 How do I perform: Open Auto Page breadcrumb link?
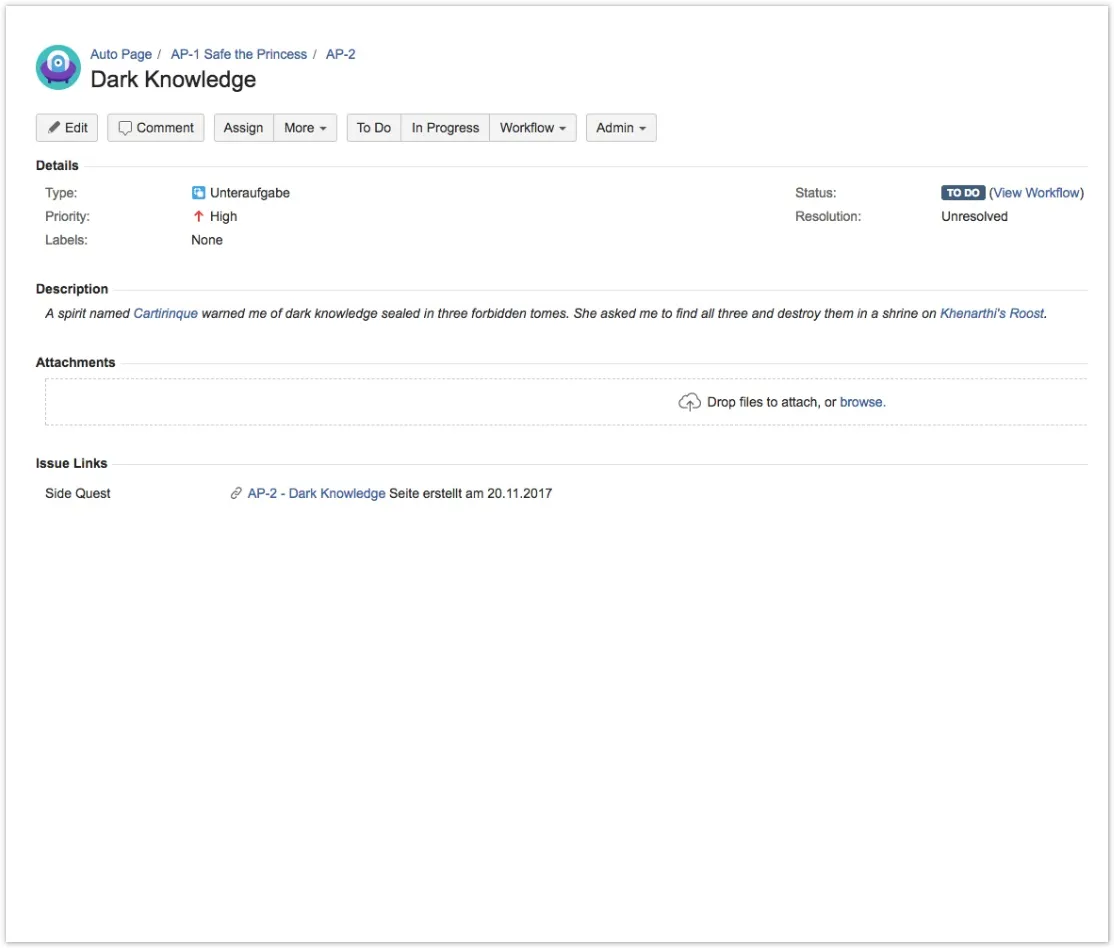121,54
